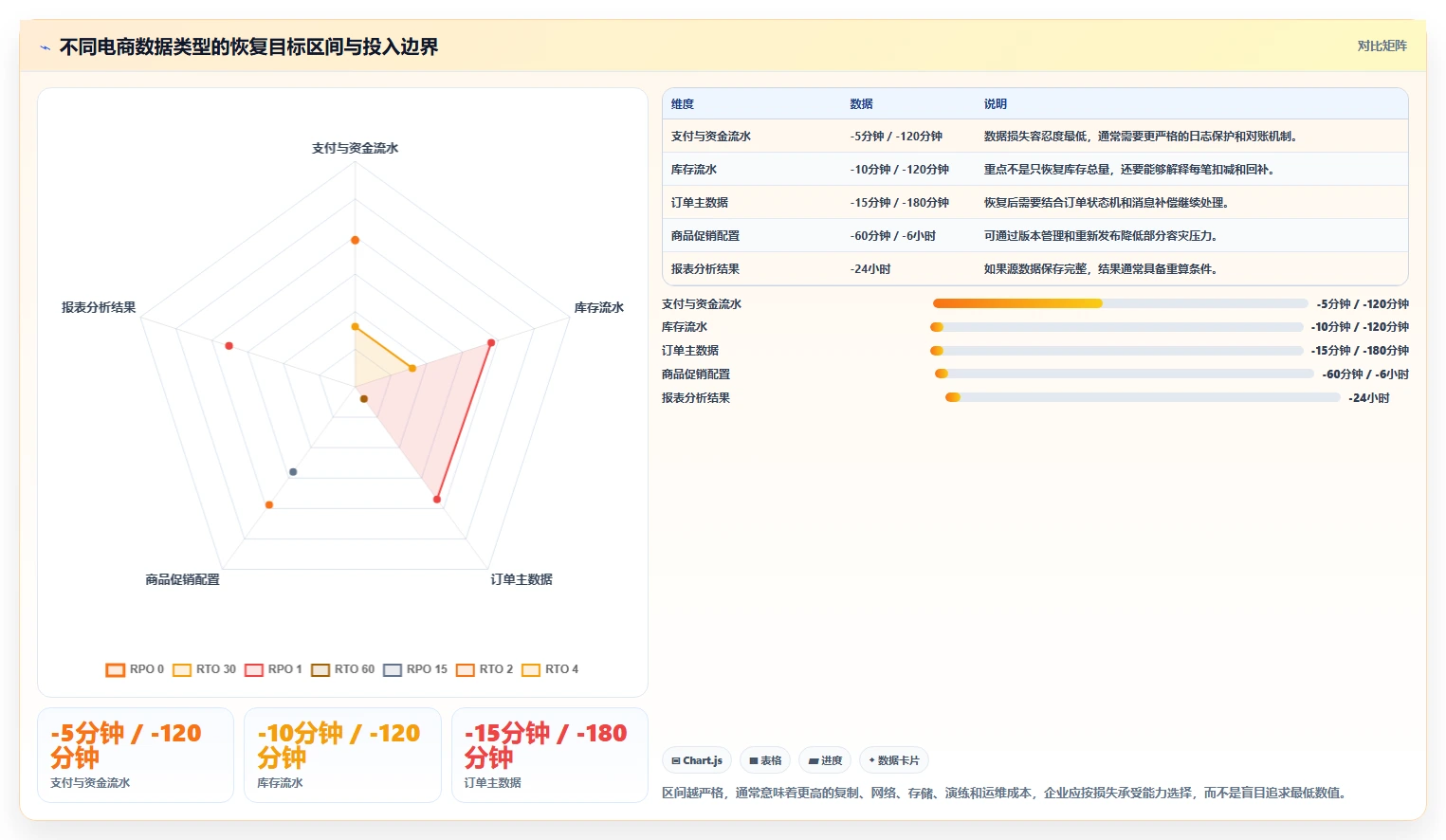Image resolution: width=1446 pixels, height=840 pixels.
Task: Click the red point on 报表分析结果 axis
Action: point(229,346)
